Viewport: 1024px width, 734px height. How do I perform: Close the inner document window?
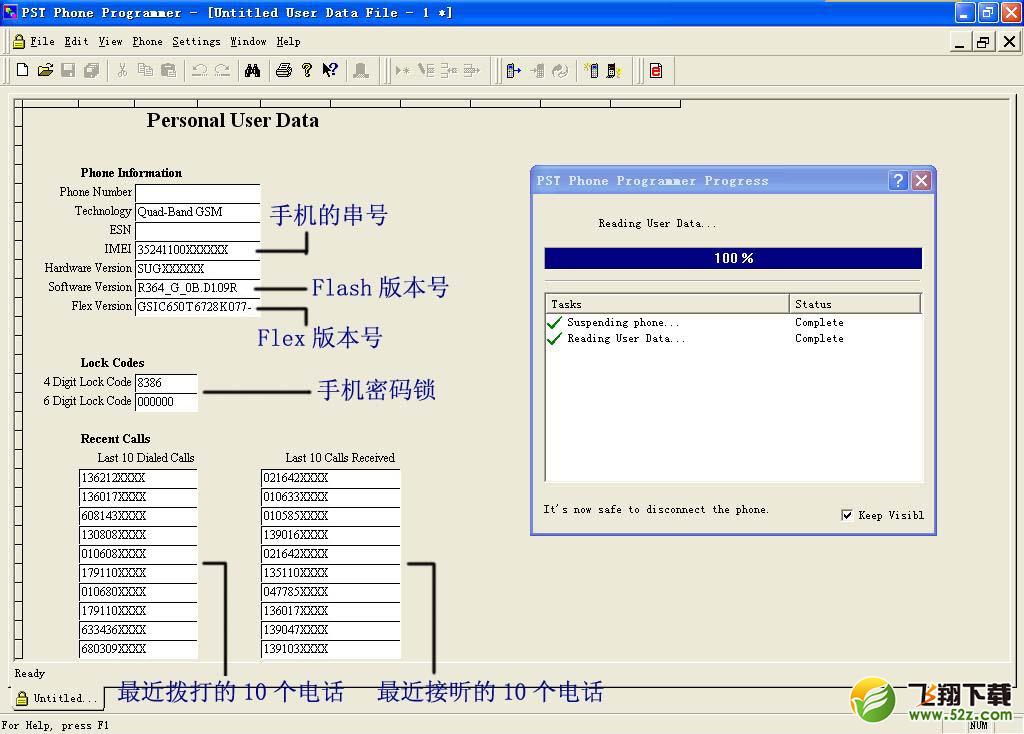point(1009,42)
